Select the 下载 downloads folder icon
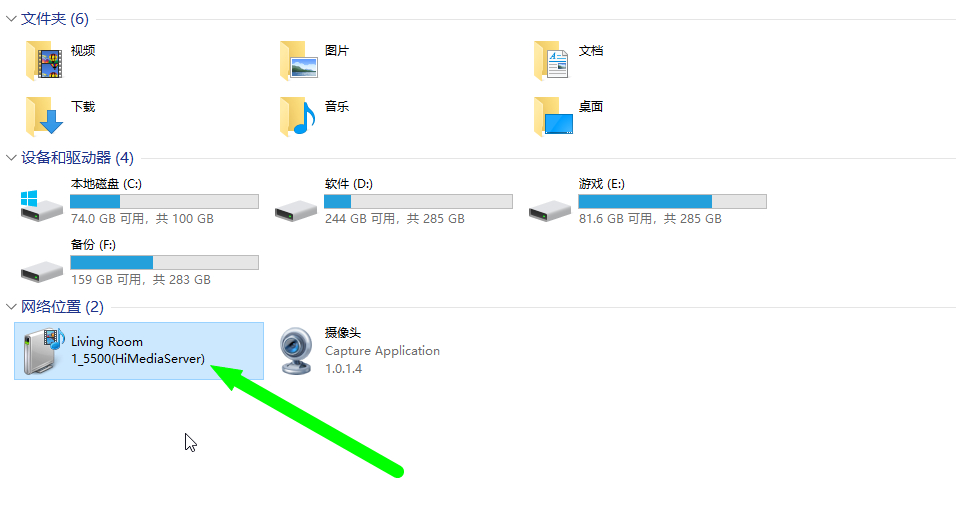Image resolution: width=963 pixels, height=517 pixels. pyautogui.click(x=44, y=116)
